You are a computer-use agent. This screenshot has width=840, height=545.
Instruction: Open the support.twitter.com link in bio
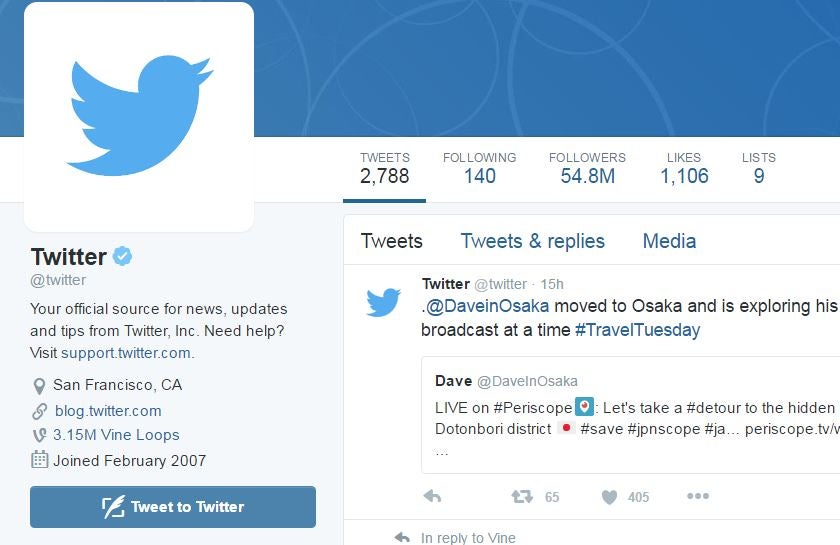tap(126, 353)
